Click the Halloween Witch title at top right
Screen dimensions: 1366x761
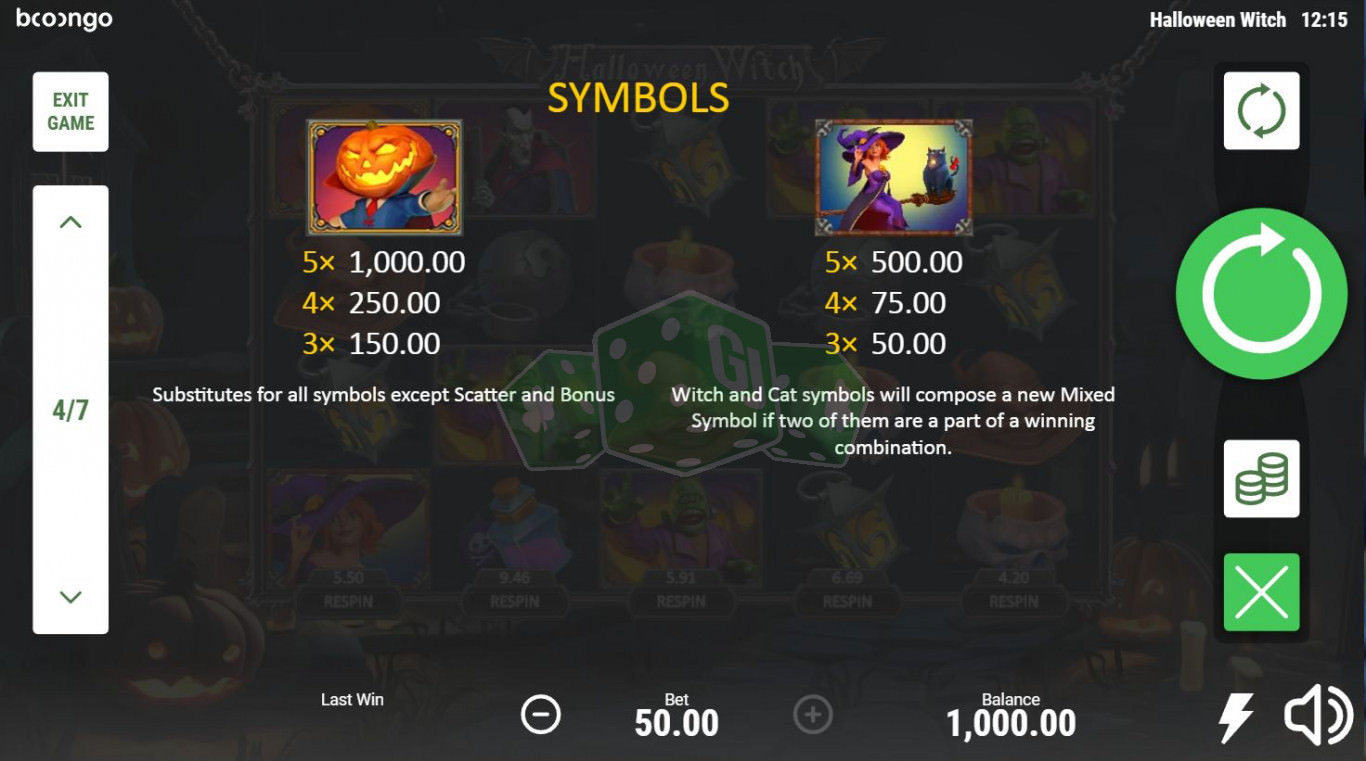[x=1217, y=20]
